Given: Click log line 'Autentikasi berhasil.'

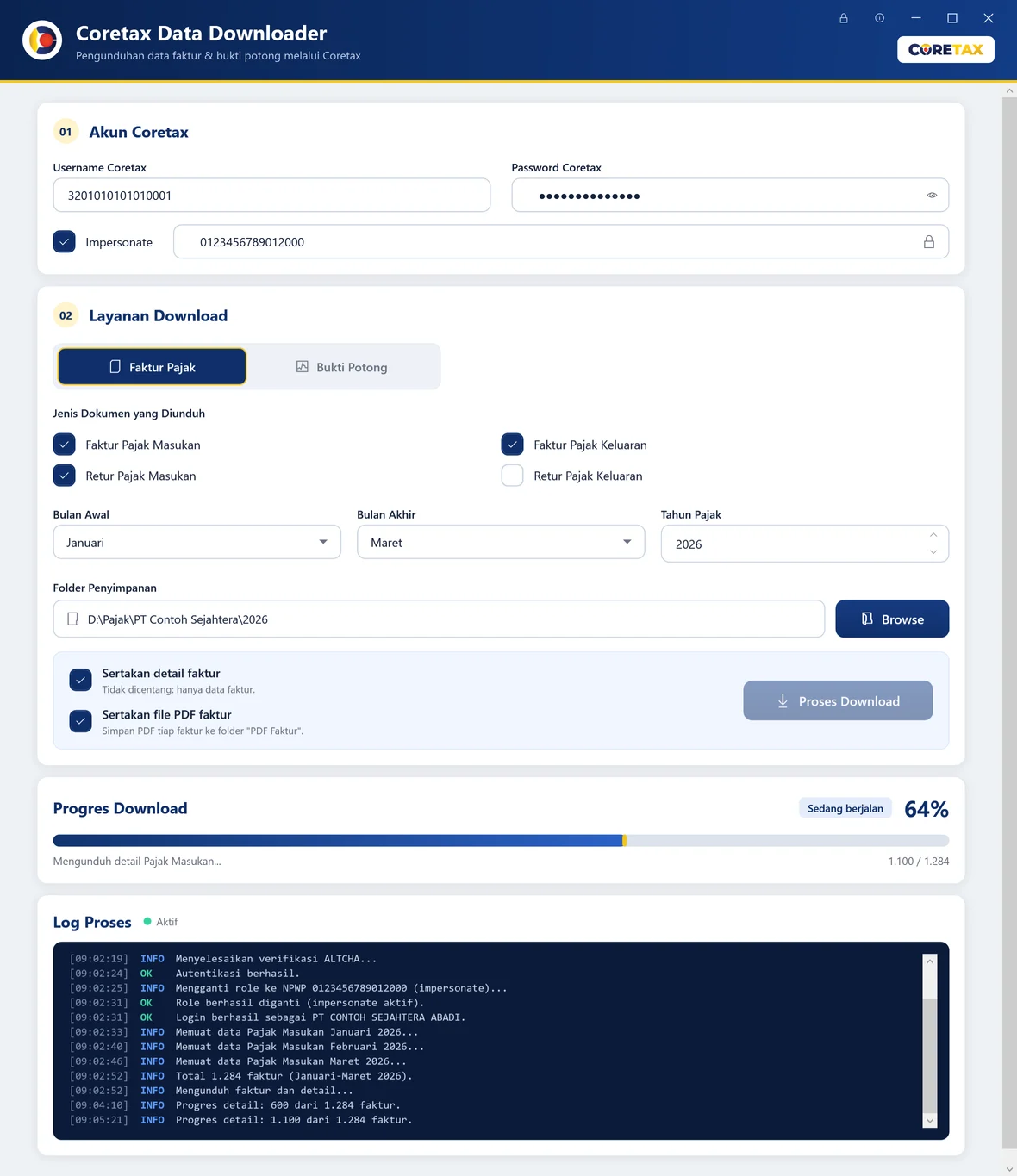Looking at the screenshot, I should click(x=238, y=974).
